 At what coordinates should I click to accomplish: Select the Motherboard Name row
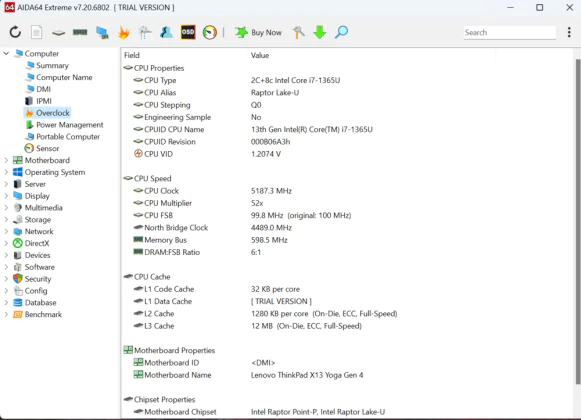[x=347, y=375]
